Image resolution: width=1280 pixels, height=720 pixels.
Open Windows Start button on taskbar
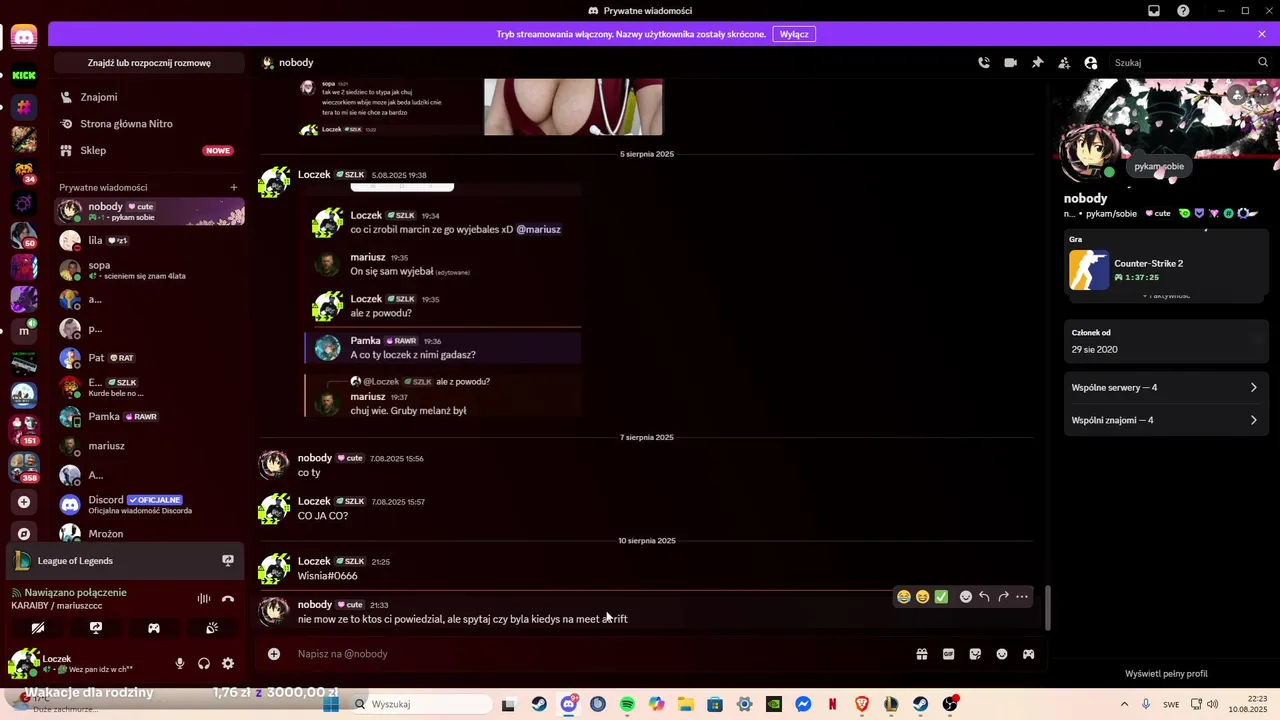[331, 704]
